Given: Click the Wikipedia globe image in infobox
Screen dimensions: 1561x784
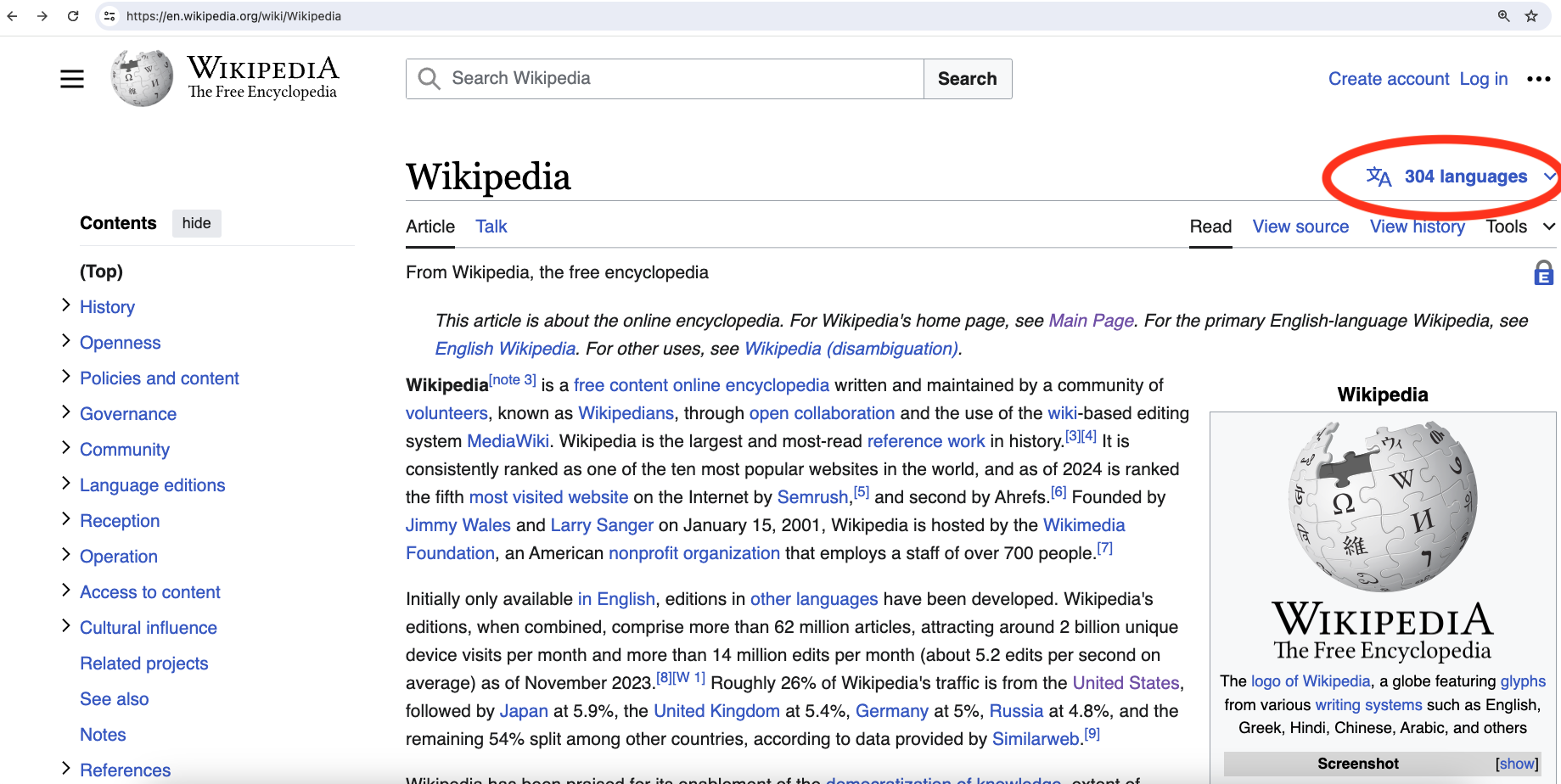Looking at the screenshot, I should [1383, 507].
